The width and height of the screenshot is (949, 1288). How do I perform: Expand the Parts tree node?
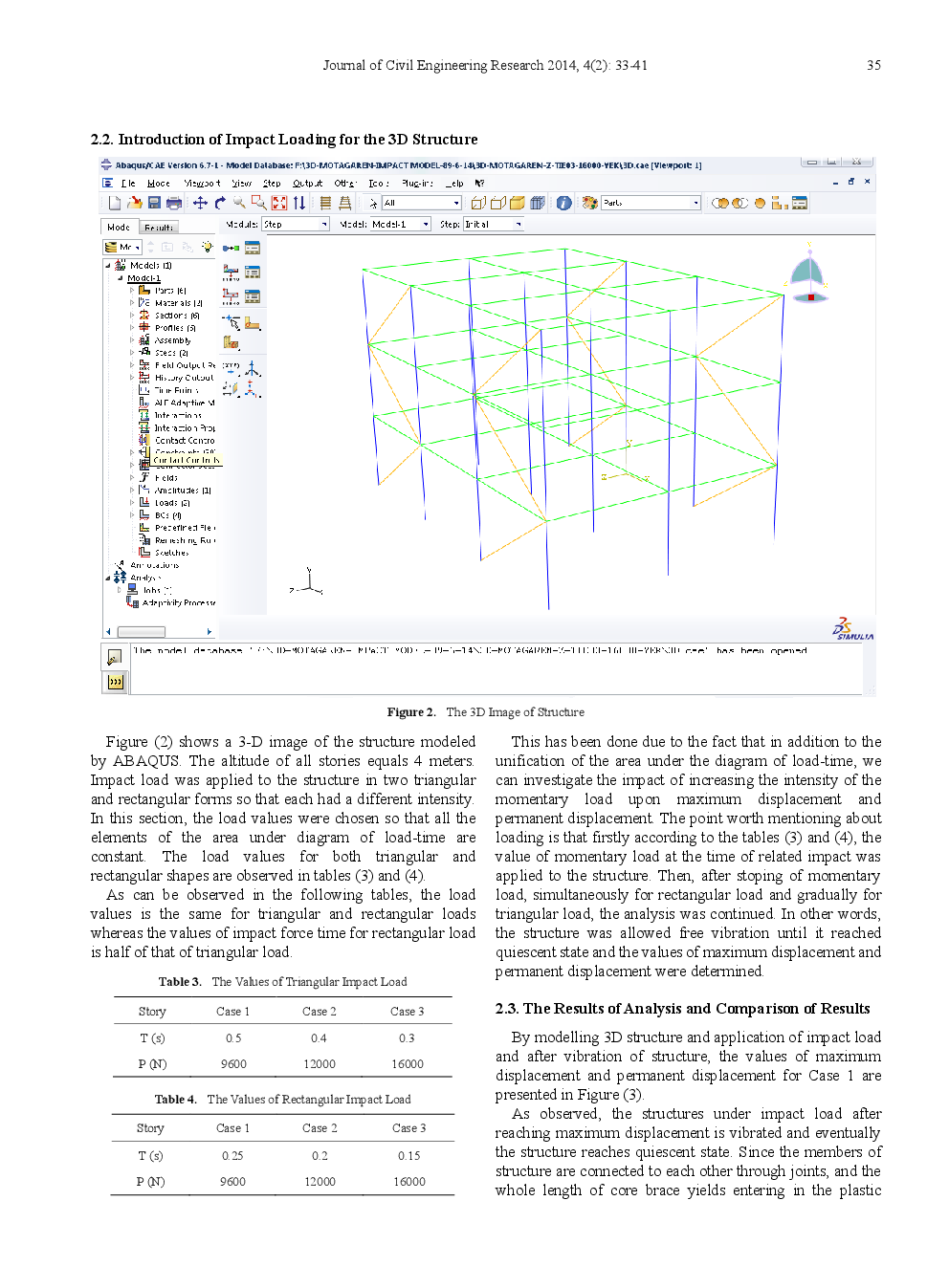[132, 290]
